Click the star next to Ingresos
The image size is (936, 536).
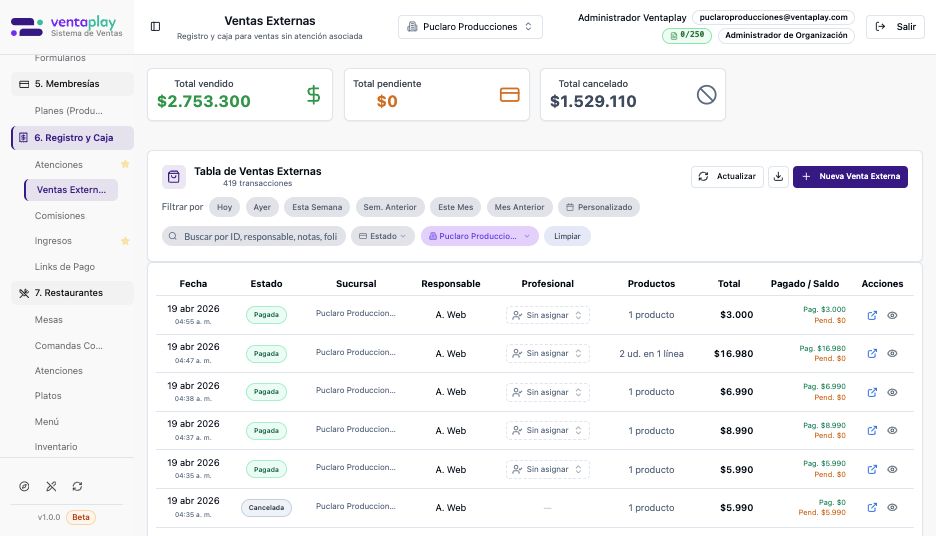click(125, 241)
